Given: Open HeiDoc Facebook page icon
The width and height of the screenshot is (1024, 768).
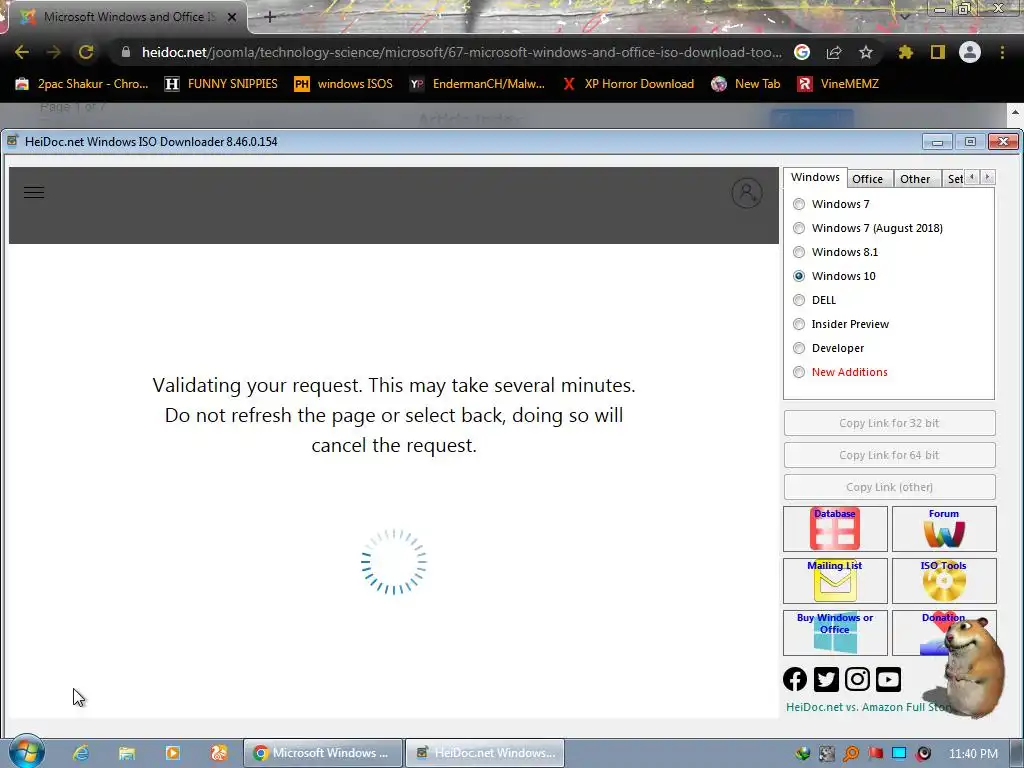Looking at the screenshot, I should pos(795,679).
